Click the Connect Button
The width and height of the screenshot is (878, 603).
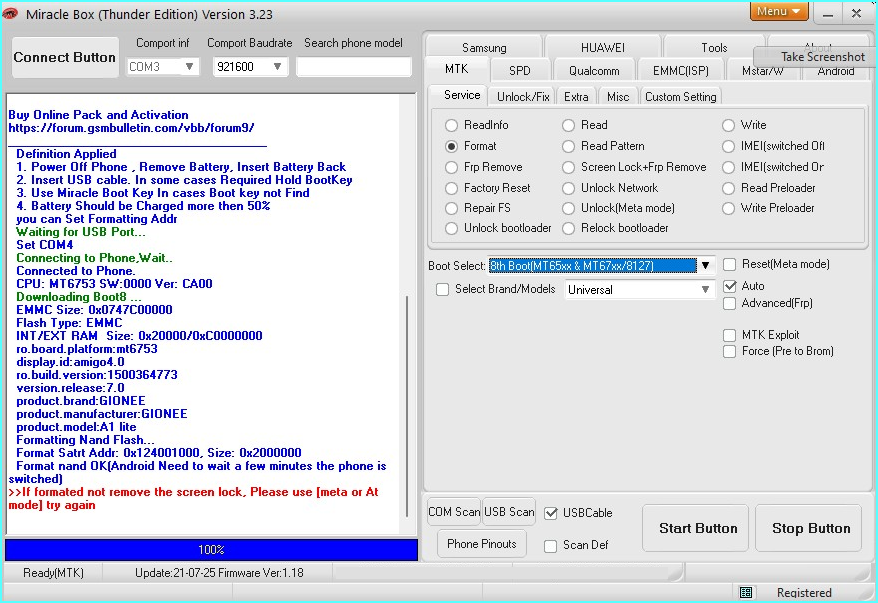65,57
